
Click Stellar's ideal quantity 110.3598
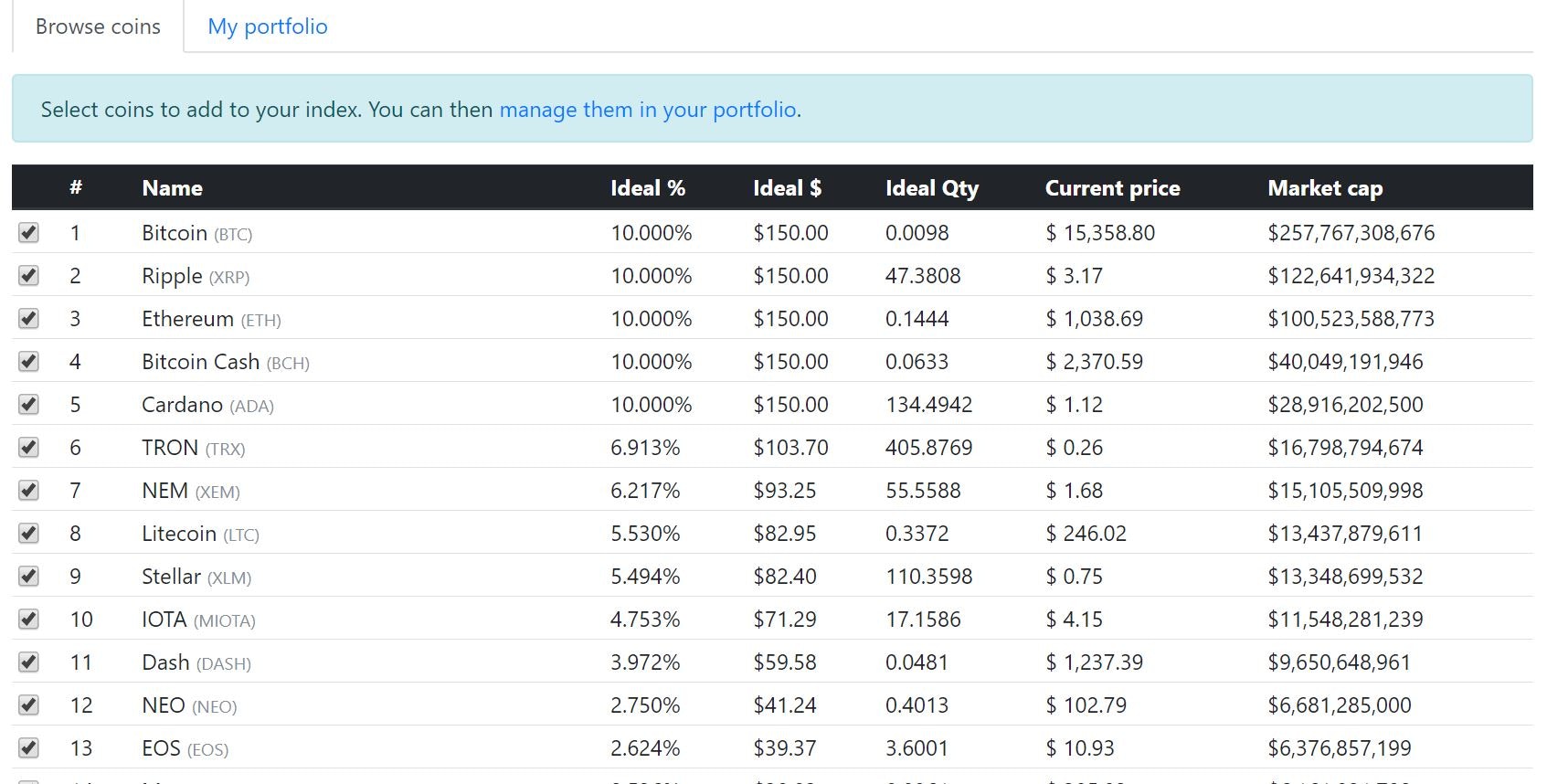928,577
